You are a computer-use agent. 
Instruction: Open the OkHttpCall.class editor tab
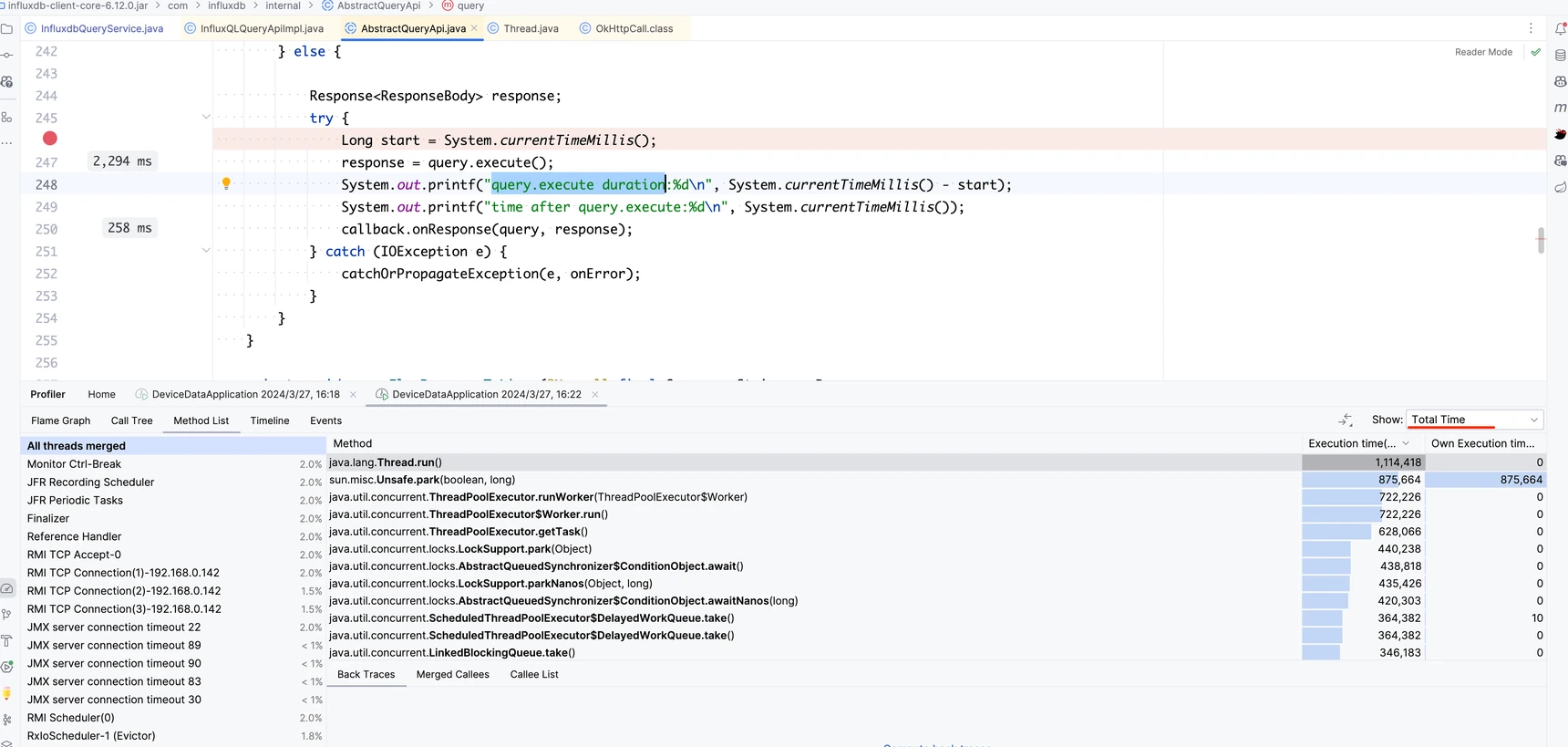pyautogui.click(x=626, y=28)
